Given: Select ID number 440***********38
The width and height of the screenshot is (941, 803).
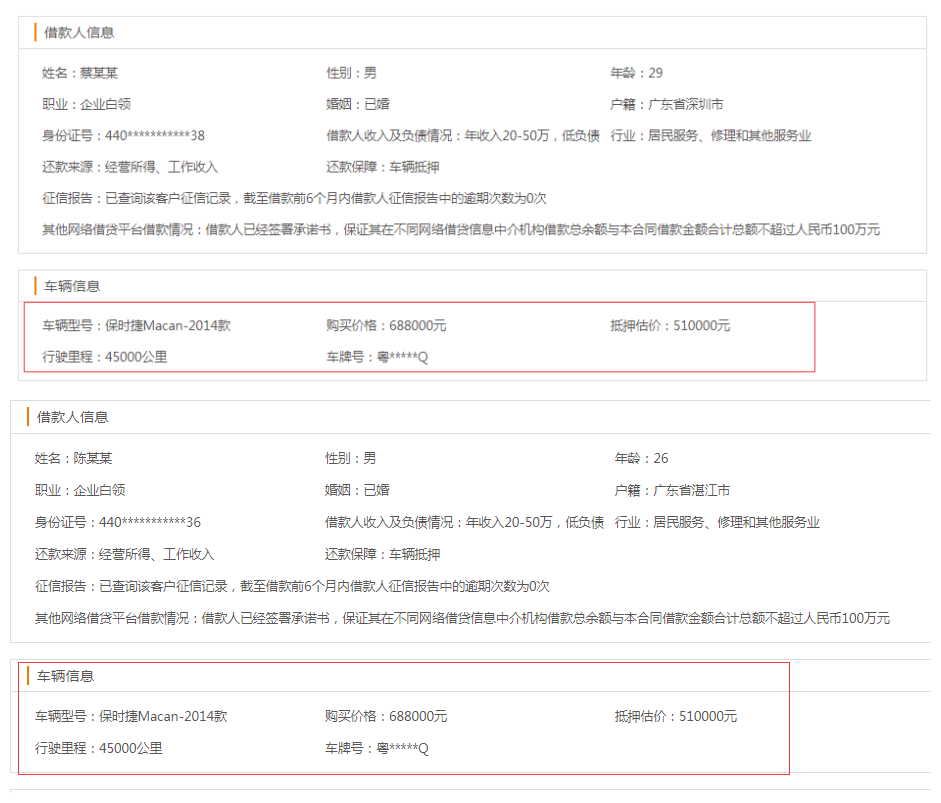Looking at the screenshot, I should 155,136.
